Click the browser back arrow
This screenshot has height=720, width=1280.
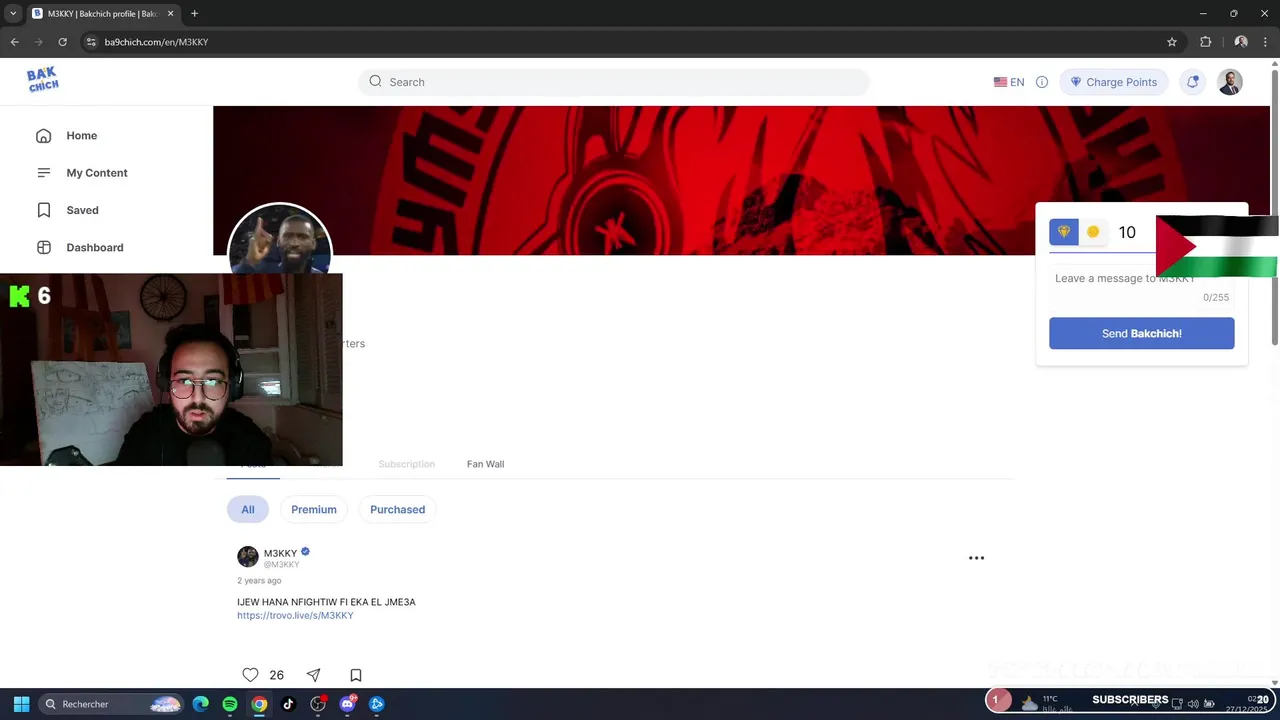[x=14, y=42]
